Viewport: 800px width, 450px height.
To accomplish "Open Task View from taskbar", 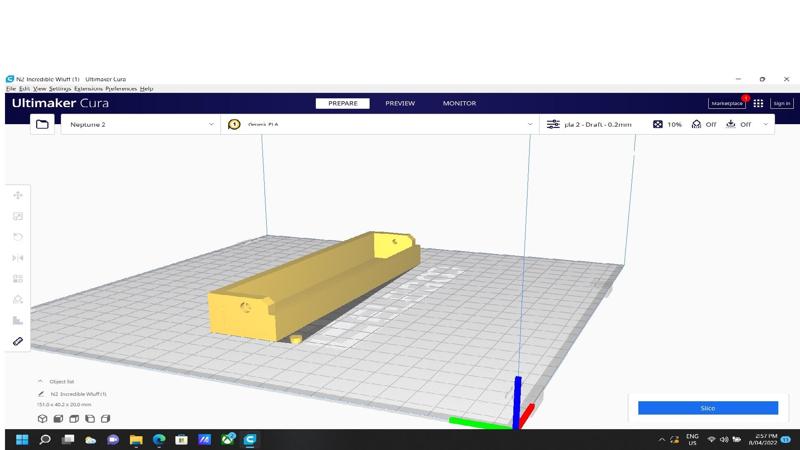I will click(68, 439).
